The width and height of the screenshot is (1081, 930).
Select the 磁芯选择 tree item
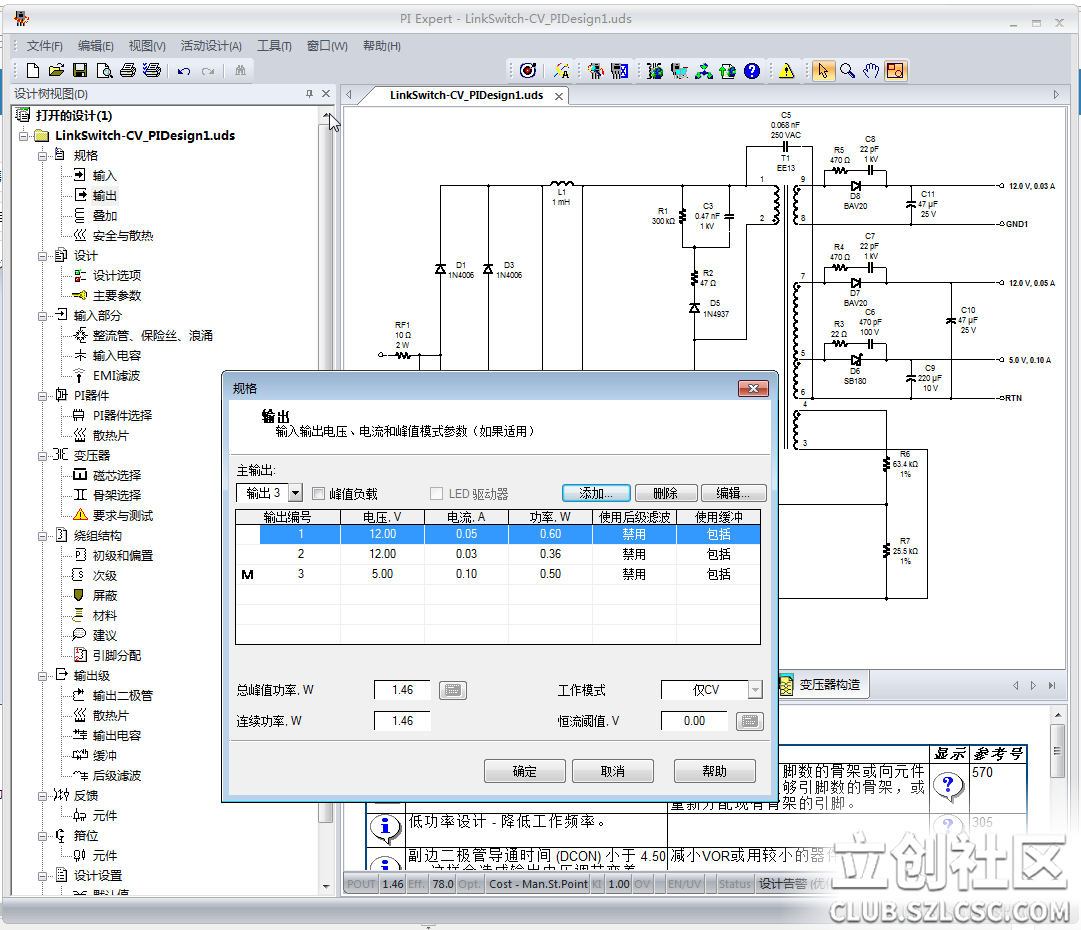(117, 476)
